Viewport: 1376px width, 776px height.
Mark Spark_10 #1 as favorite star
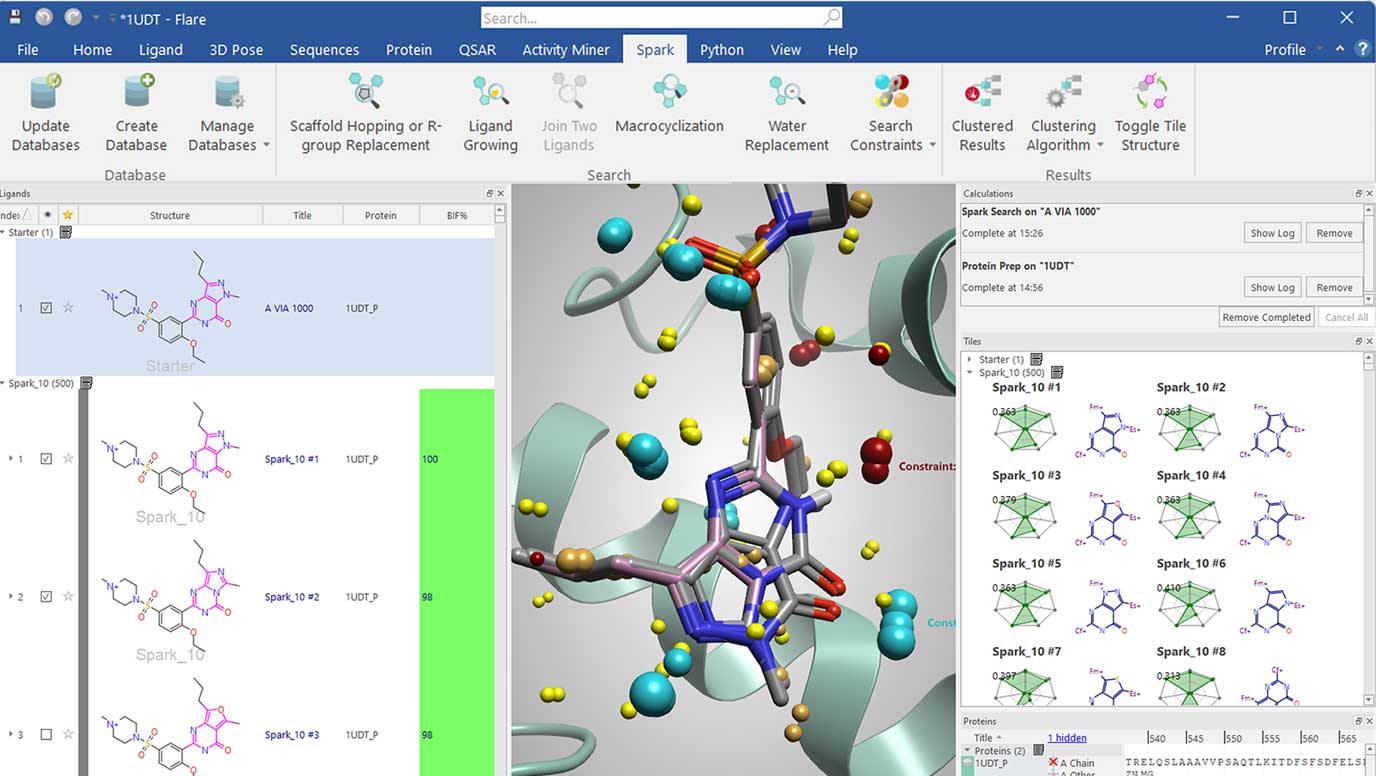click(x=68, y=459)
